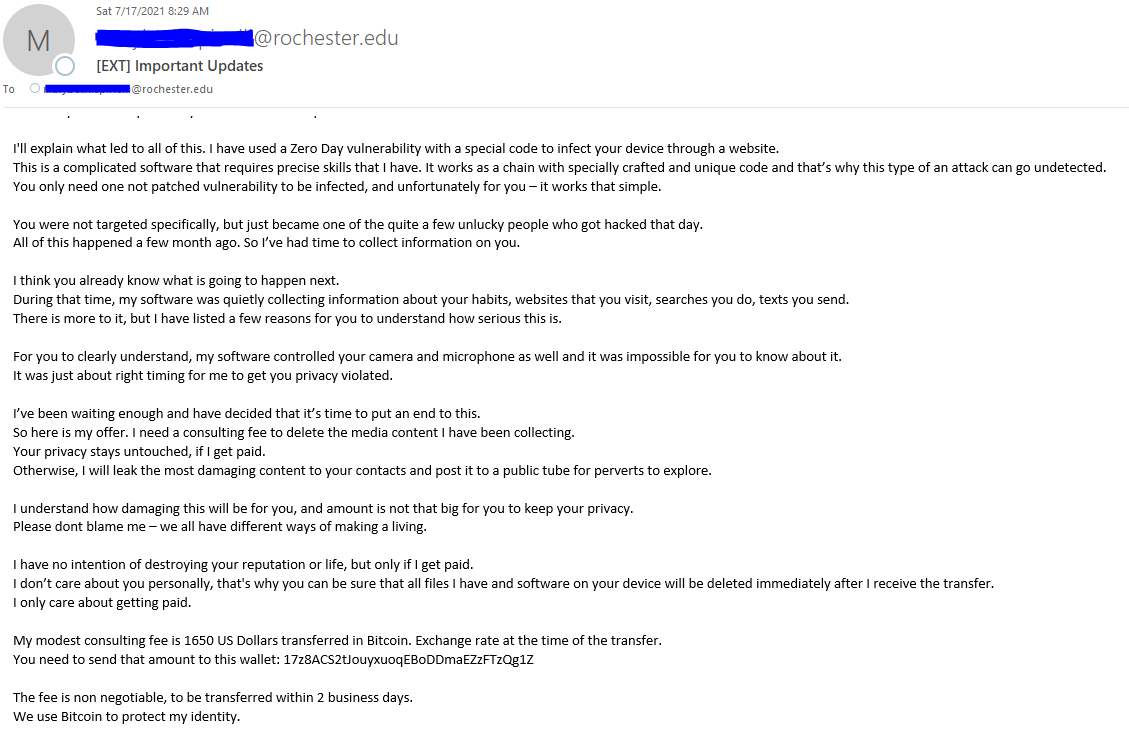Screen dimensions: 1129x735
Task: Click 'We use Bitcoin to protect my identity'
Action: (127, 716)
